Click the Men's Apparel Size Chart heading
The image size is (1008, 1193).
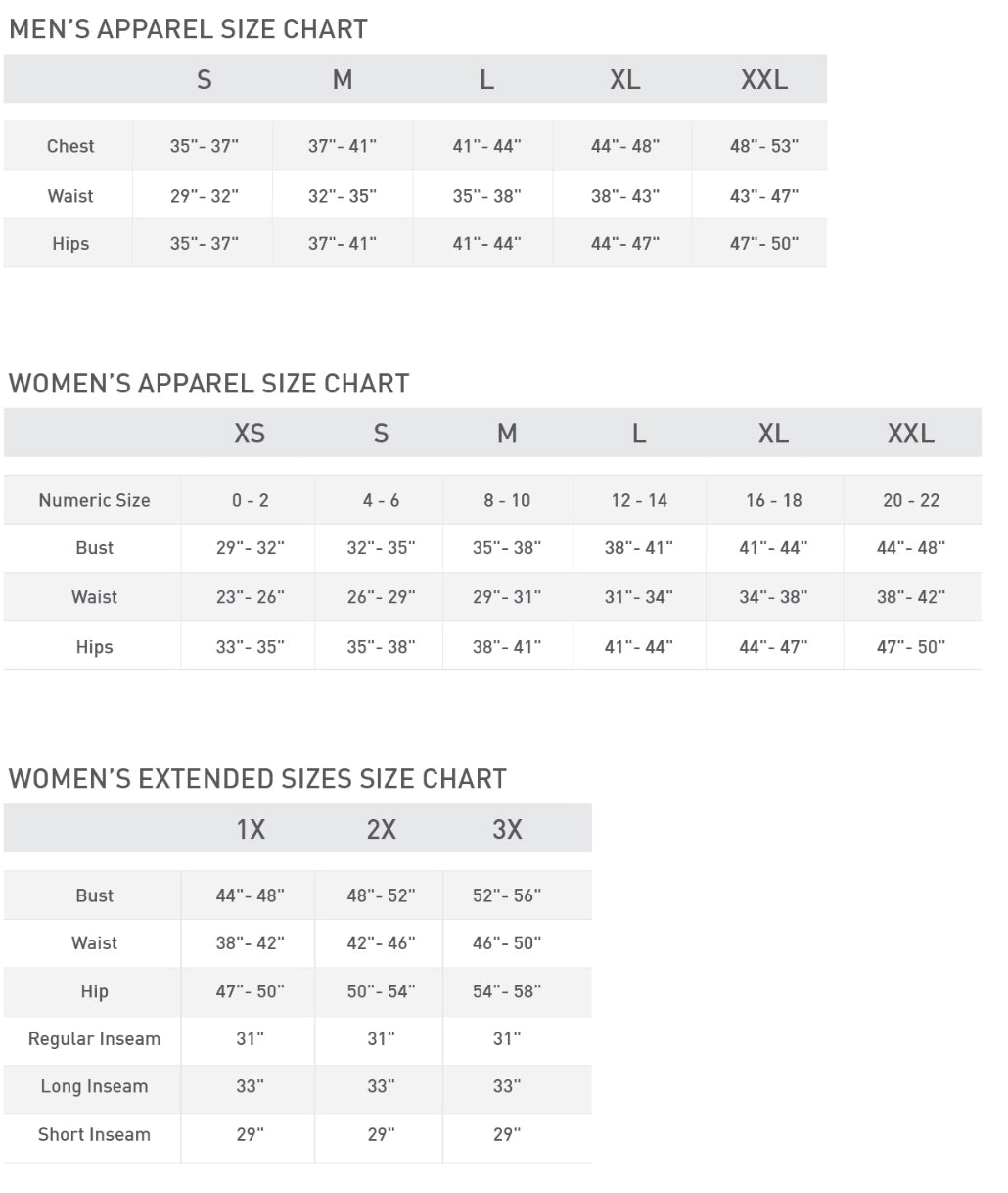(x=188, y=29)
